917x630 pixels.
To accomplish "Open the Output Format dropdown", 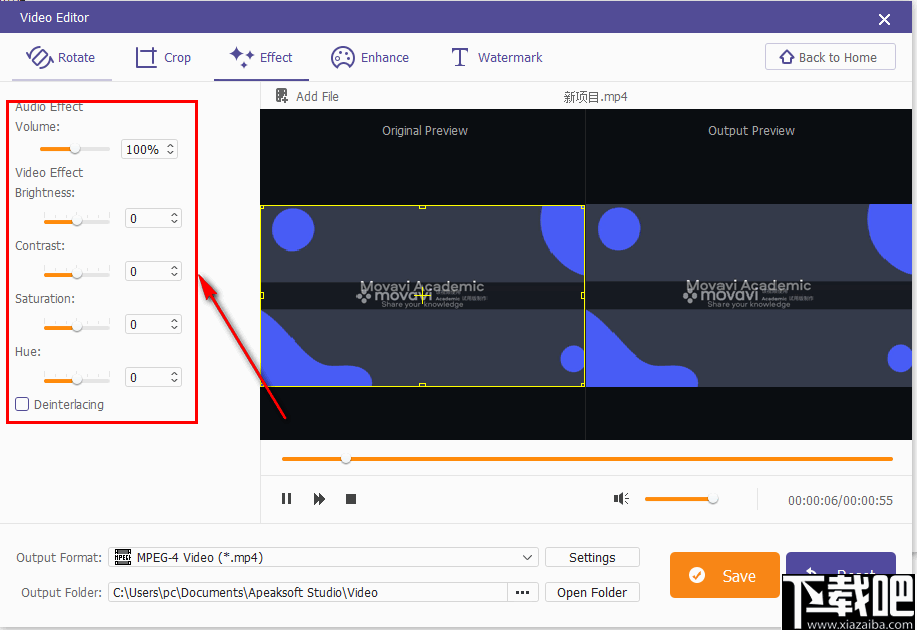I will (x=527, y=557).
